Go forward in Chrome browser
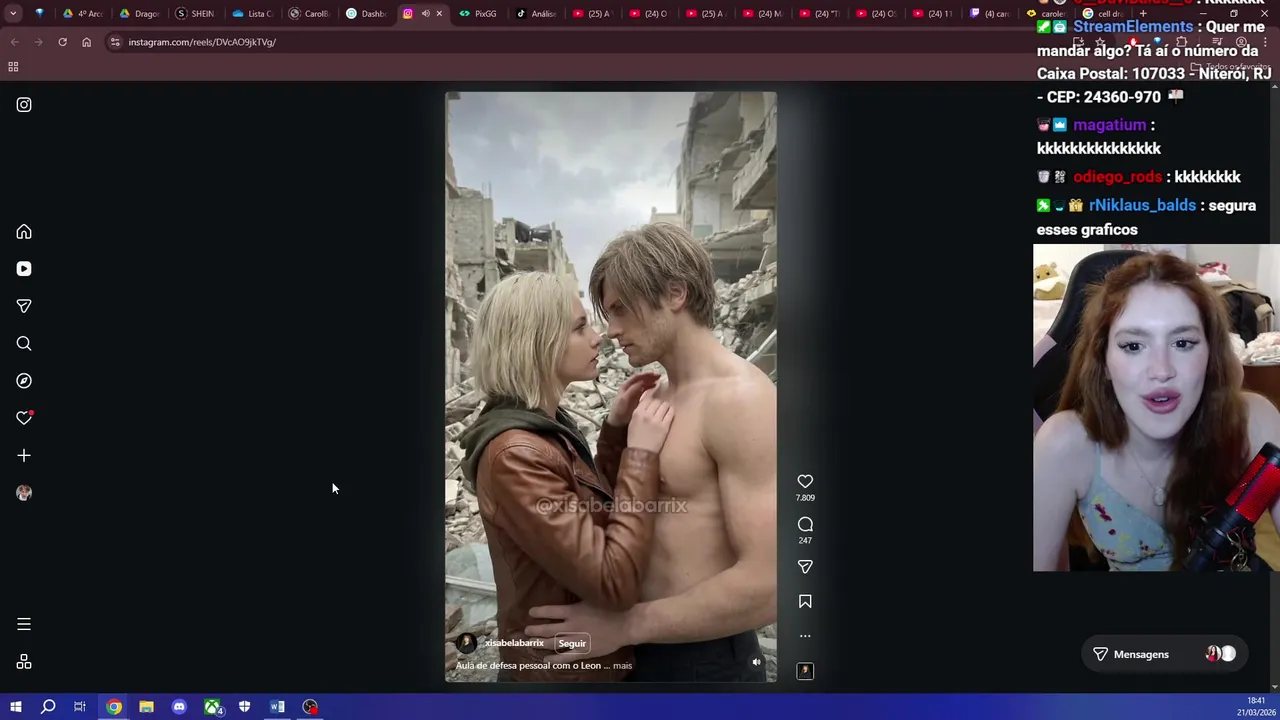 point(38,42)
